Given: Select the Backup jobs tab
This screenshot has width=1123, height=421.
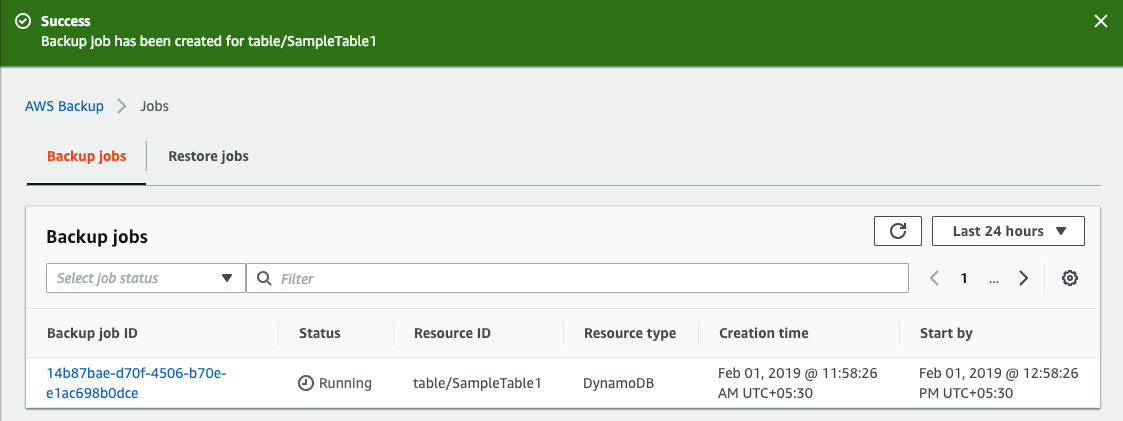Looking at the screenshot, I should click(87, 156).
